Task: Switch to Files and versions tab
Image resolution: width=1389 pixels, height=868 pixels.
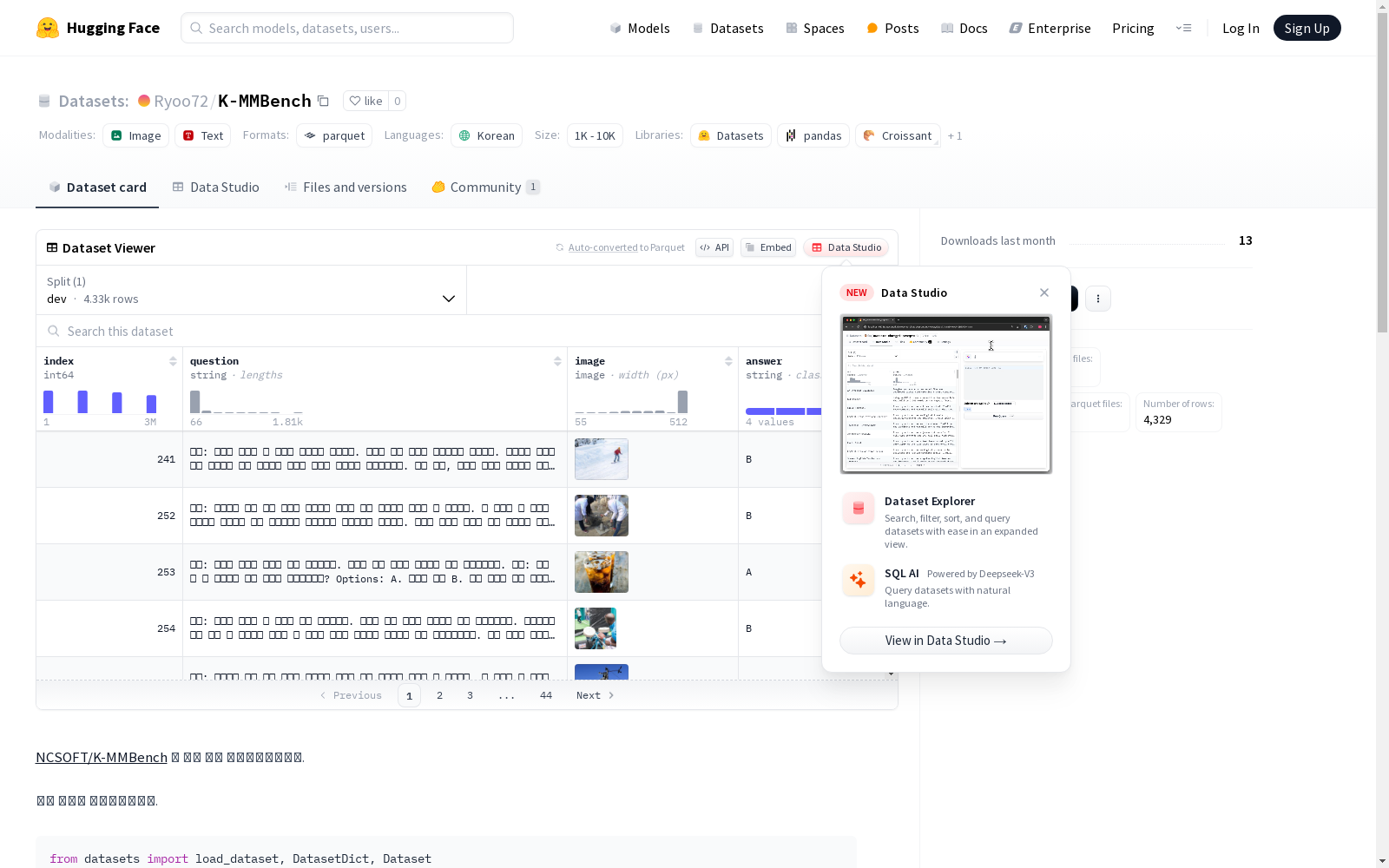Action: pyautogui.click(x=346, y=187)
